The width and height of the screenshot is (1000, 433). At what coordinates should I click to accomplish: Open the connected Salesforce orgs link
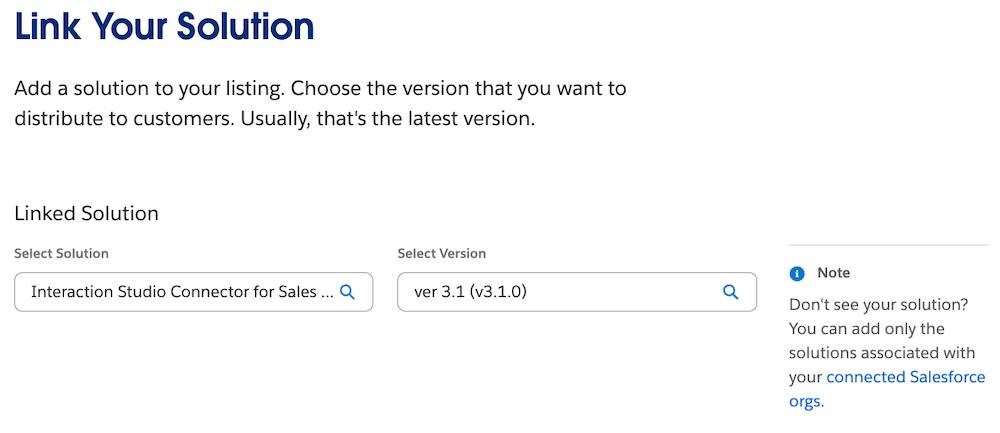tap(905, 377)
